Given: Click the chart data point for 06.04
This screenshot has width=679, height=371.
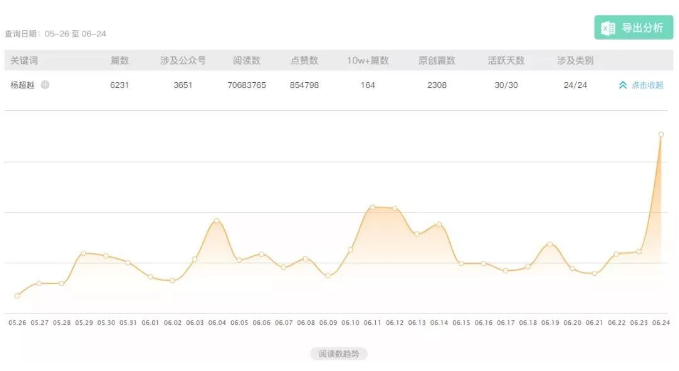Looking at the screenshot, I should coord(217,221).
